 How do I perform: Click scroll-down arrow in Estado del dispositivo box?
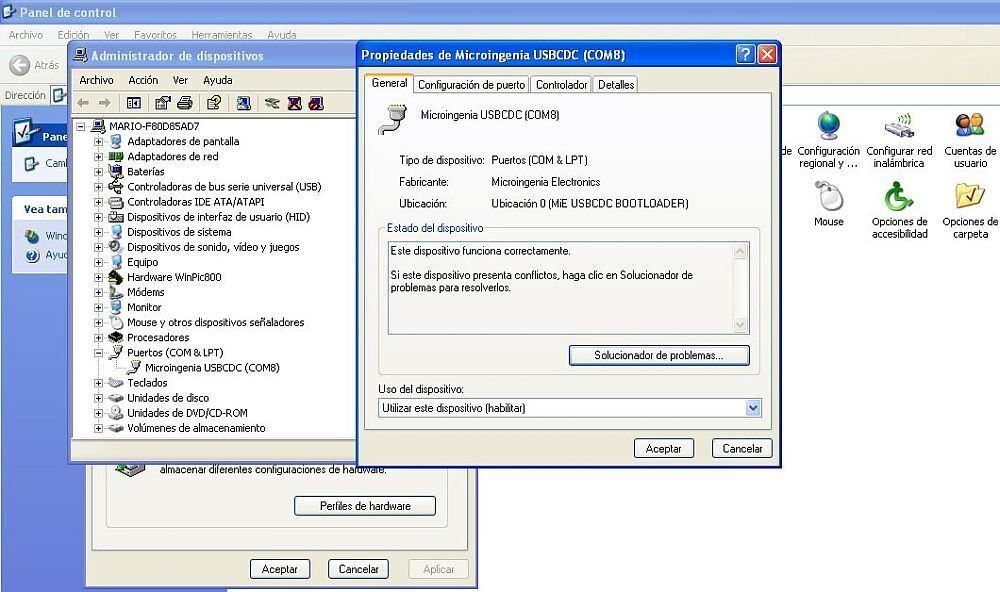pos(740,325)
